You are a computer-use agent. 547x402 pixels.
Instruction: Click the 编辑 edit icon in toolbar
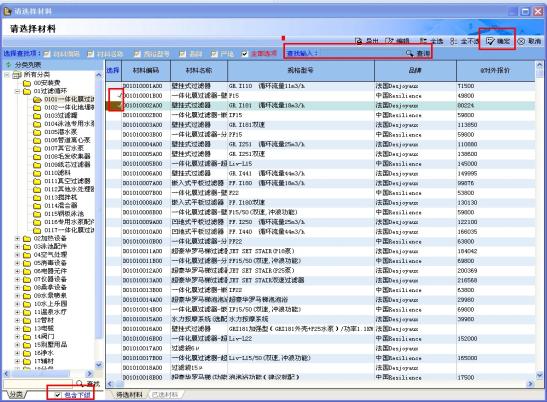pyautogui.click(x=389, y=41)
